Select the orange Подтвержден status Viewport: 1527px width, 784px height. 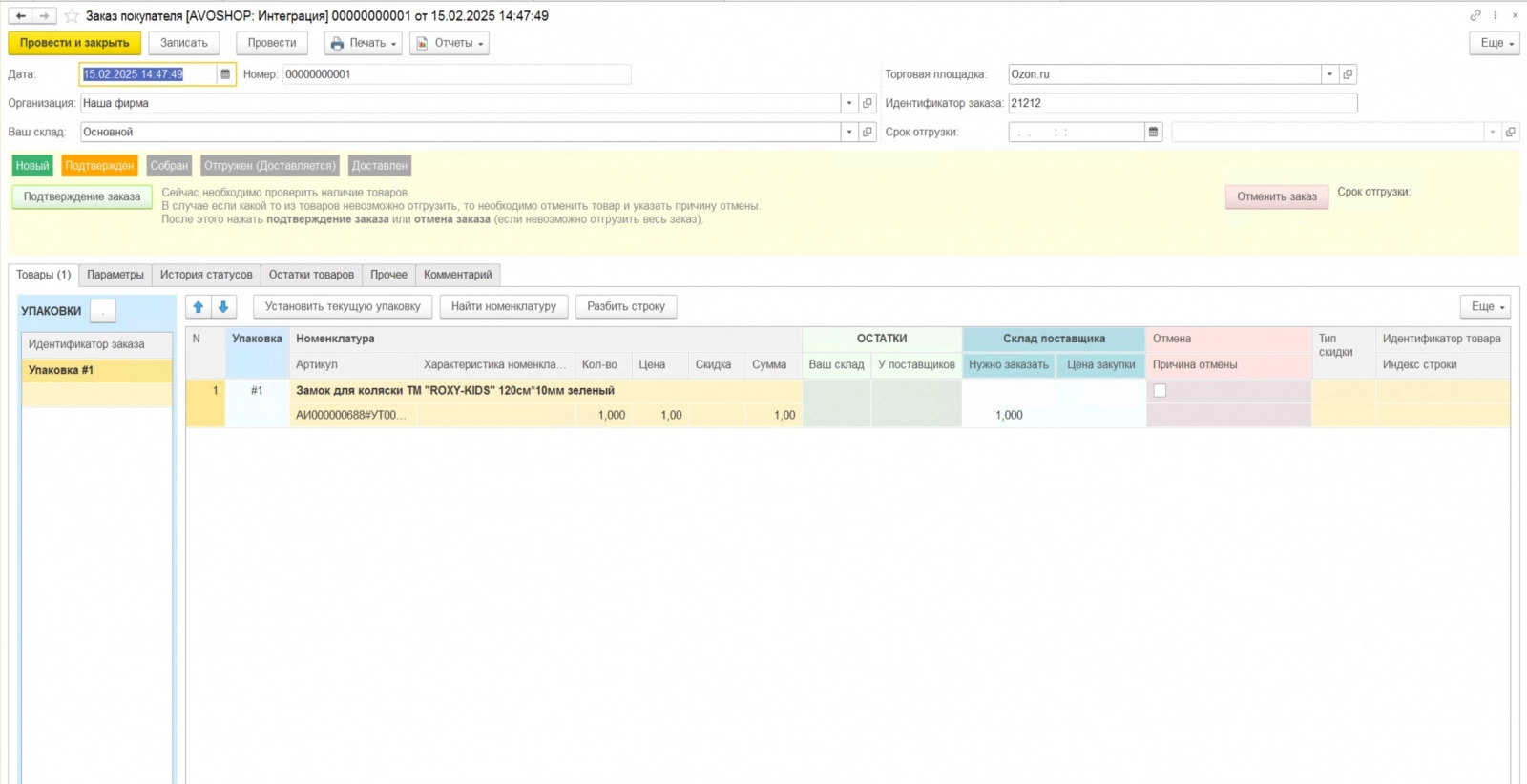[100, 166]
